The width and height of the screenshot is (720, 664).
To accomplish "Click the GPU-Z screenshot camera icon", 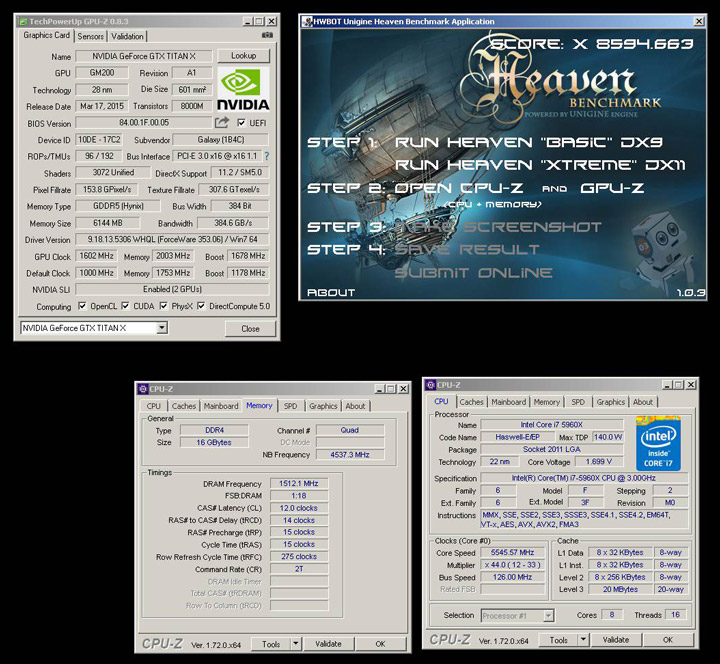I will coord(267,35).
